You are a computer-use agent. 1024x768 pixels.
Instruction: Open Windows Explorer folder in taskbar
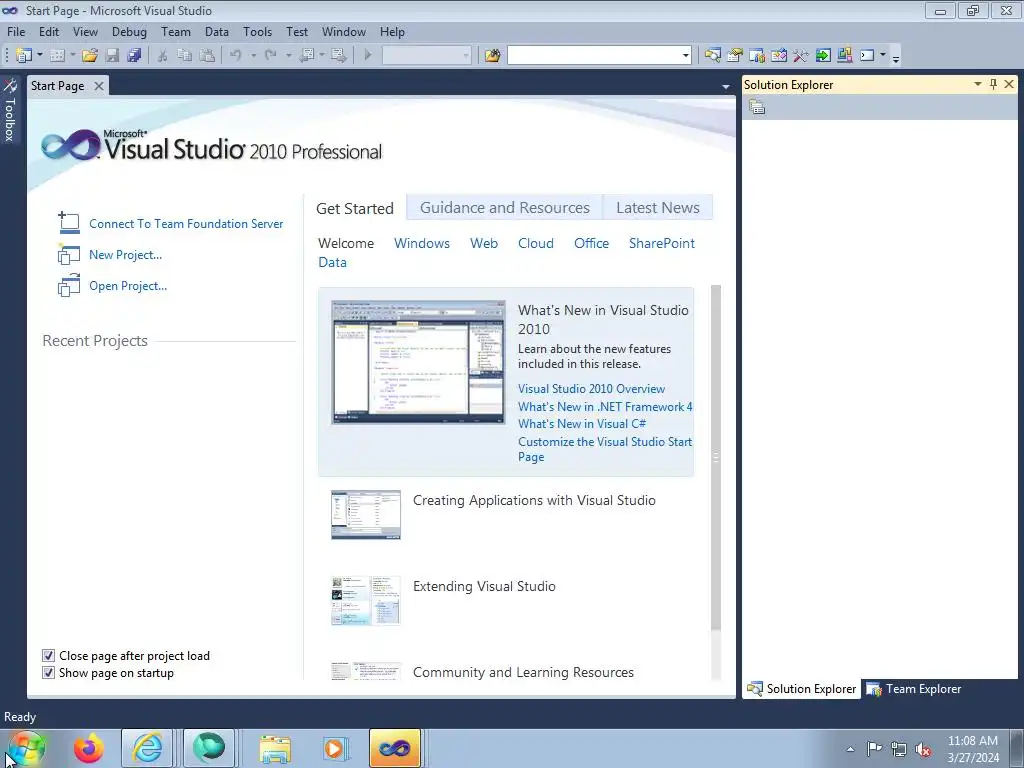pyautogui.click(x=275, y=748)
